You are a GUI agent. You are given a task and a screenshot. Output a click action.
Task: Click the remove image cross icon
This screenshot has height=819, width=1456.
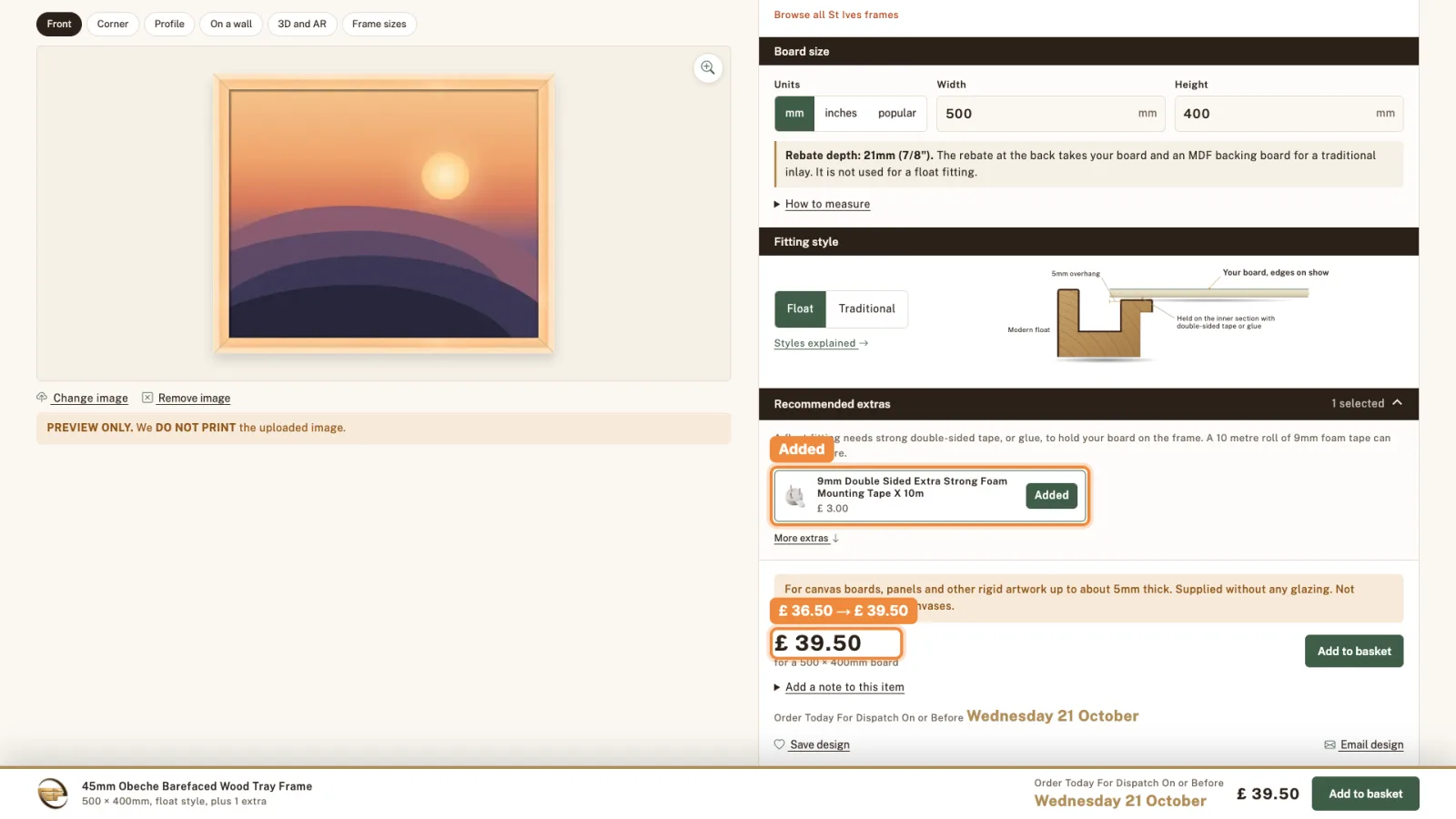tap(147, 398)
